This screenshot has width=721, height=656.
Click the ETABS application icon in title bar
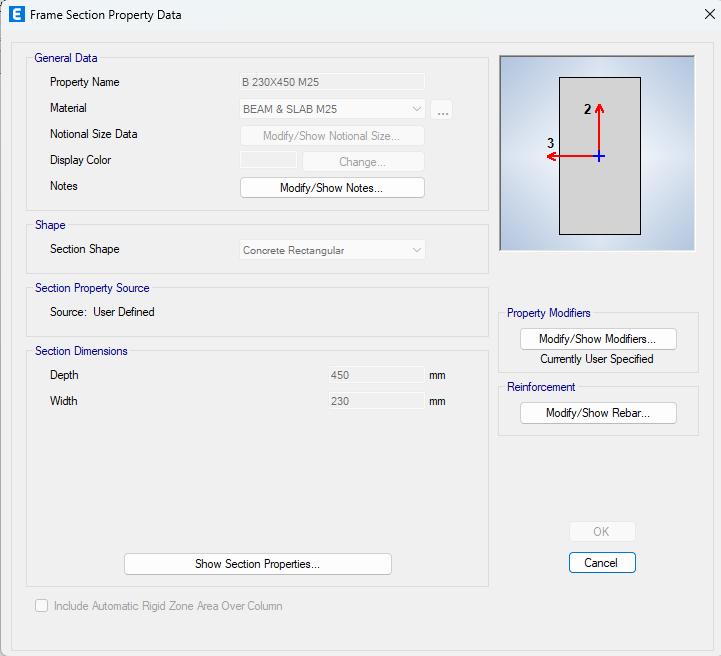tap(17, 15)
